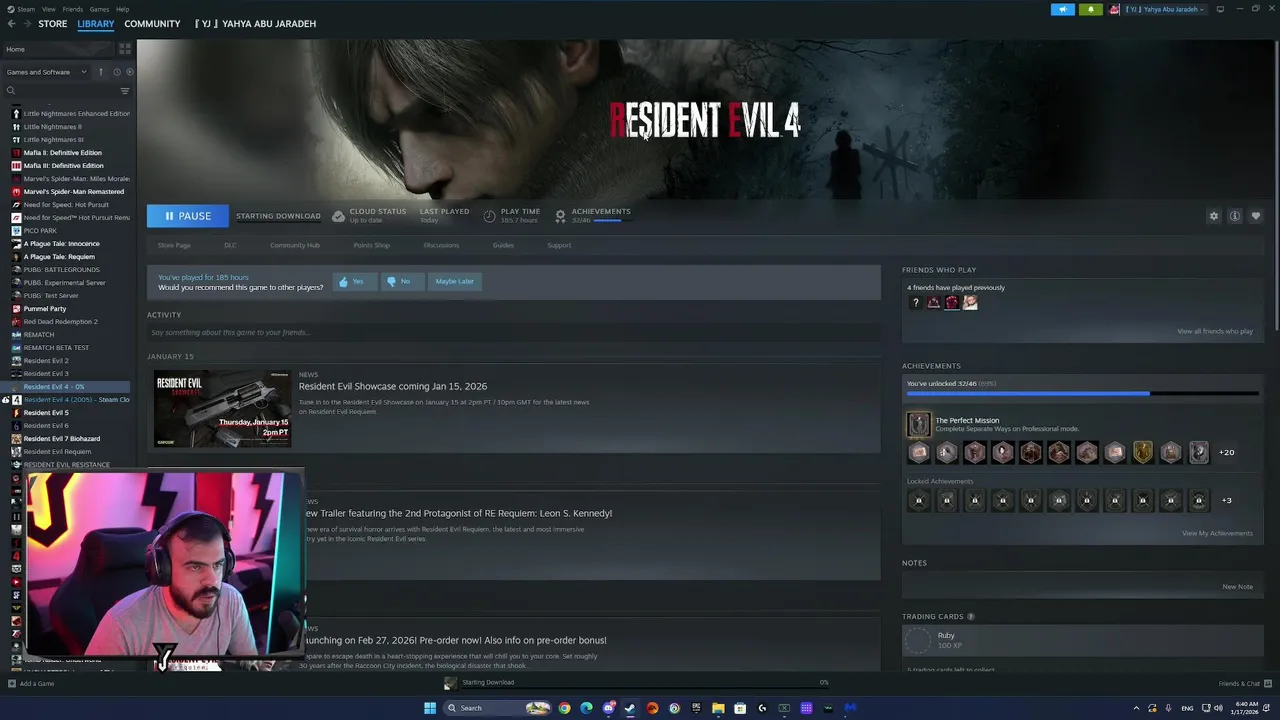Select PICO PARK in library list
Viewport: 1280px width, 720px height.
point(40,231)
